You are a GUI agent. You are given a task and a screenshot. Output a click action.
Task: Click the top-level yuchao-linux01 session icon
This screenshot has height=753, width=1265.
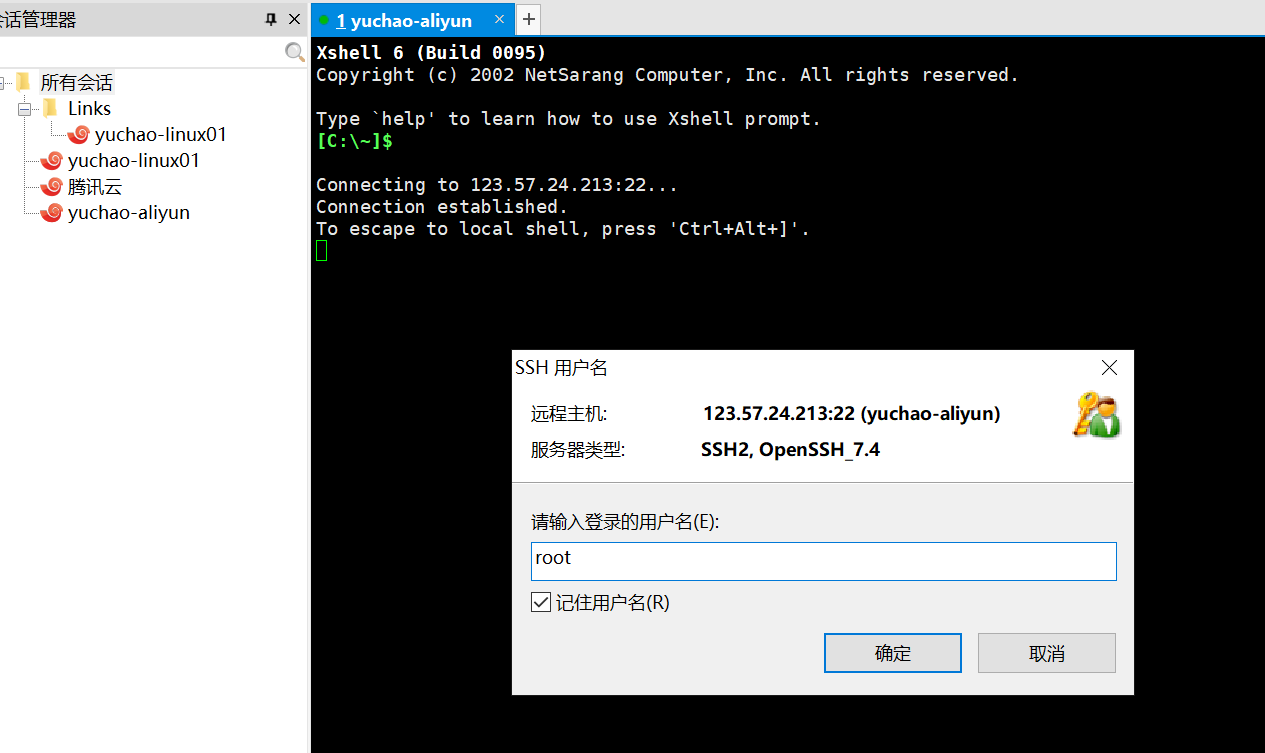(51, 160)
